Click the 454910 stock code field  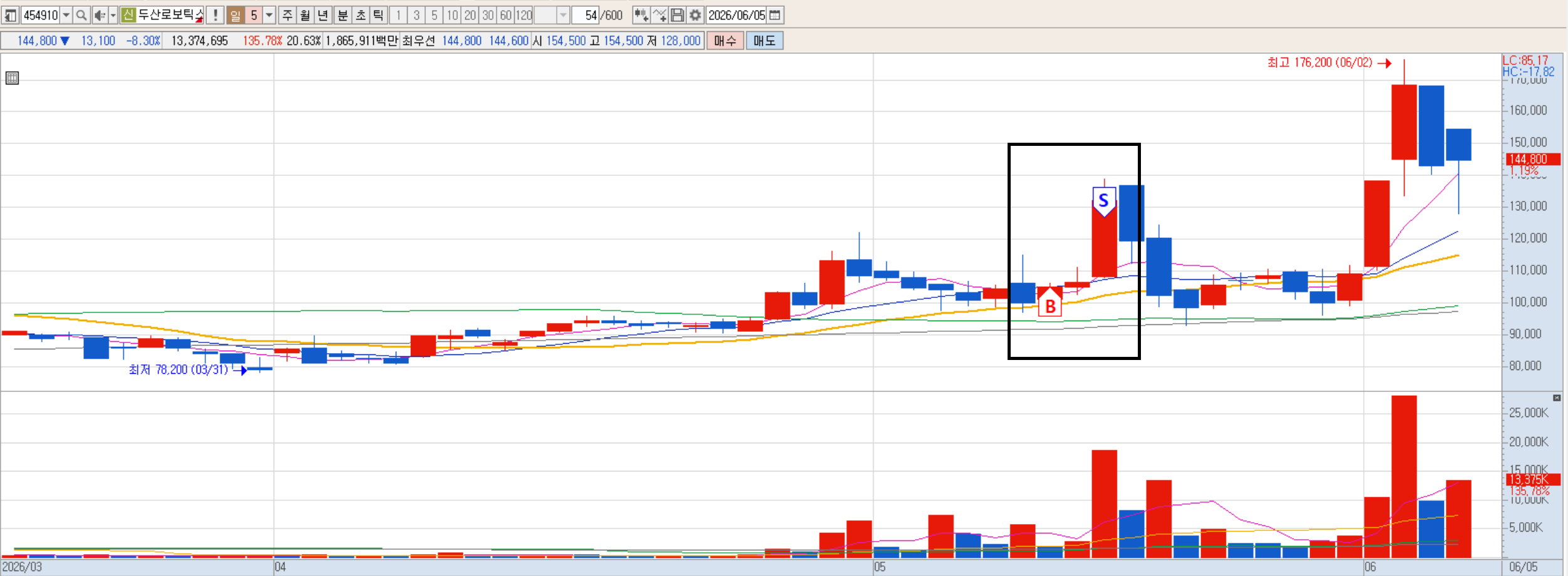pos(41,15)
